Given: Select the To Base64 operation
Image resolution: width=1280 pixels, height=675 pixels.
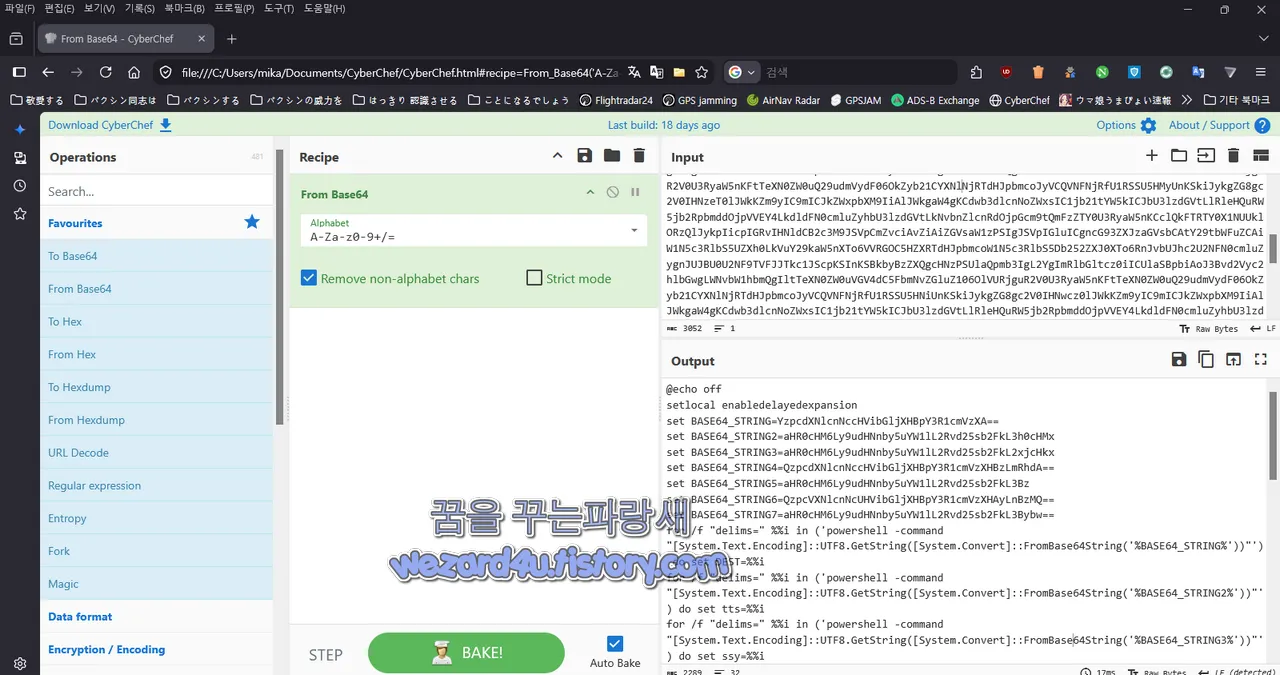Looking at the screenshot, I should 156,256.
